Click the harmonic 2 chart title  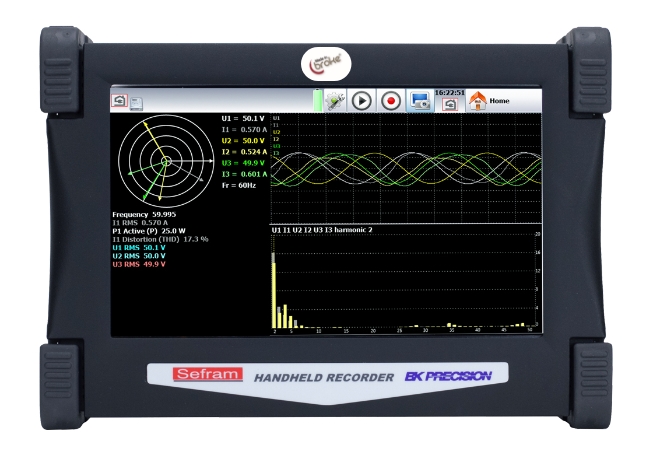tap(324, 230)
